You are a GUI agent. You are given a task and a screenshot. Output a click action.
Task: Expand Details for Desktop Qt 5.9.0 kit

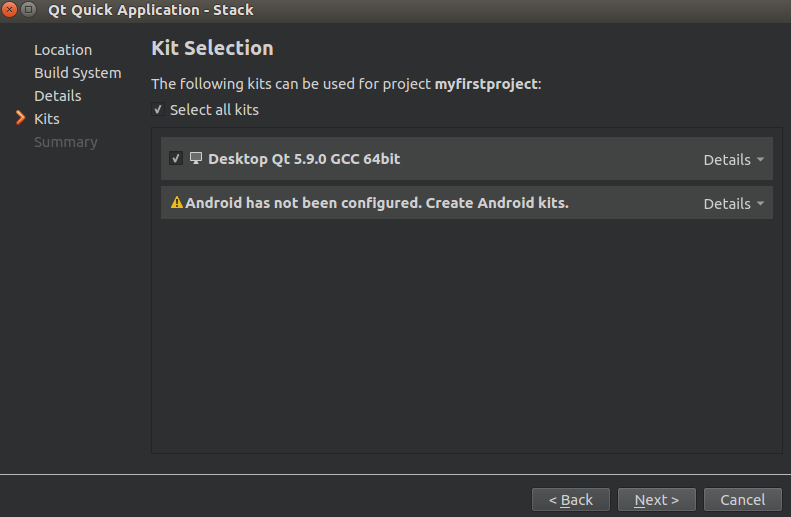click(733, 160)
